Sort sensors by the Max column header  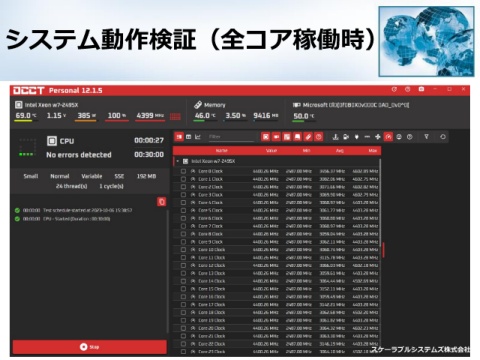pos(373,151)
